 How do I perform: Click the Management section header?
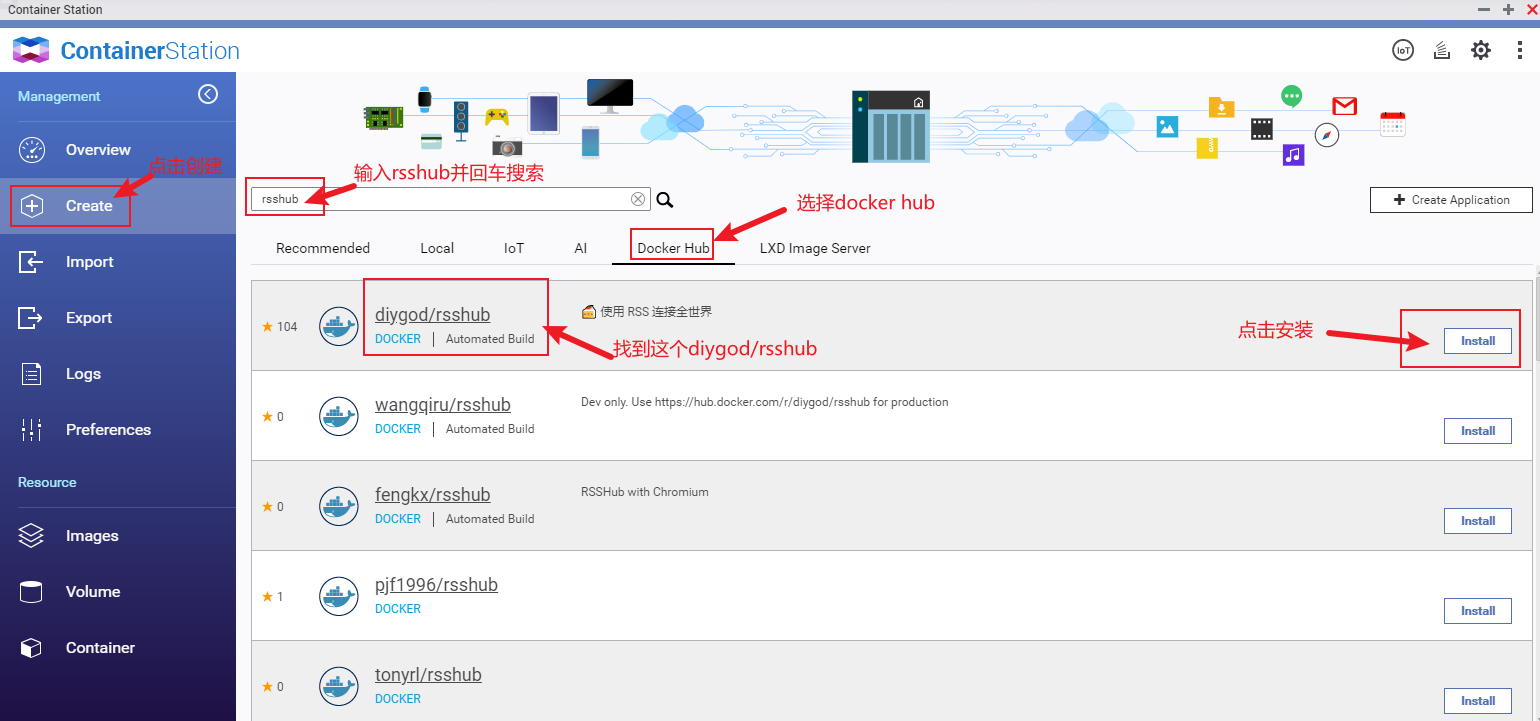point(59,97)
